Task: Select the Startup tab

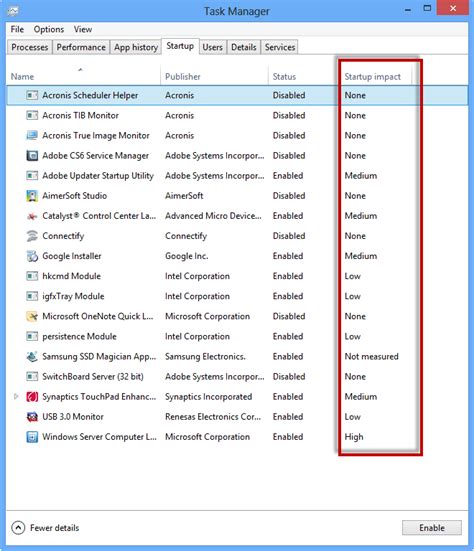Action: pyautogui.click(x=180, y=46)
